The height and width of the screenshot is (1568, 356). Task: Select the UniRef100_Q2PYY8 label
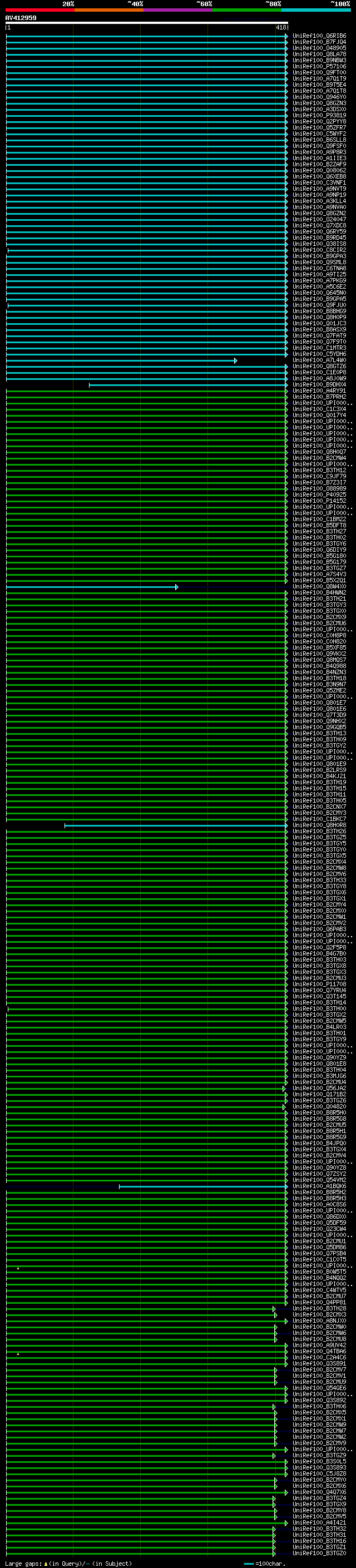[x=319, y=121]
